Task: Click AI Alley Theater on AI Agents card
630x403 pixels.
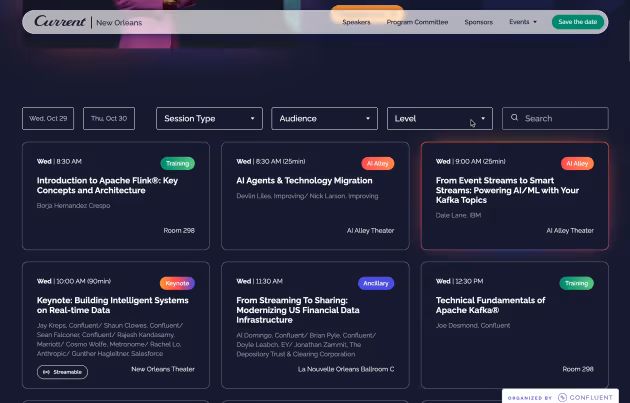Action: 370,231
